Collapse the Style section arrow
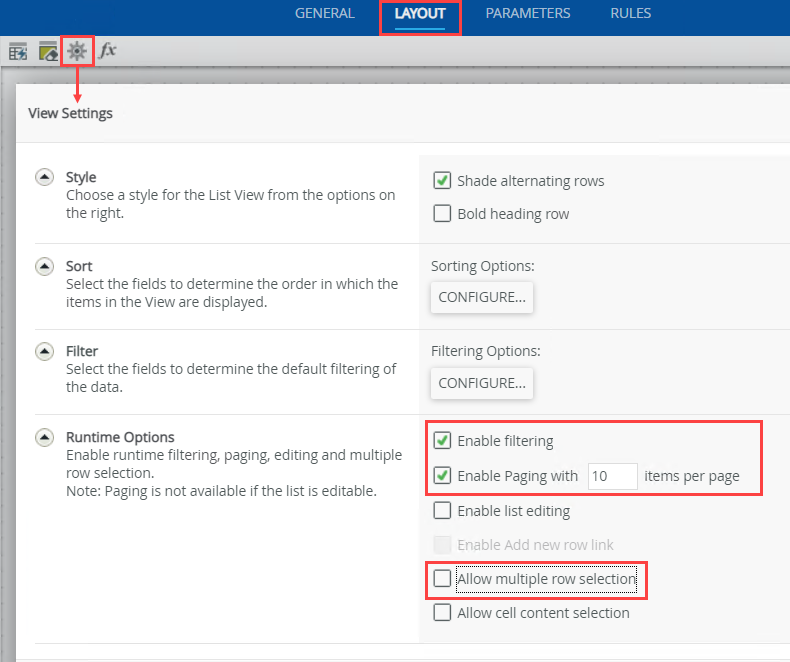This screenshot has width=790, height=662. click(44, 177)
